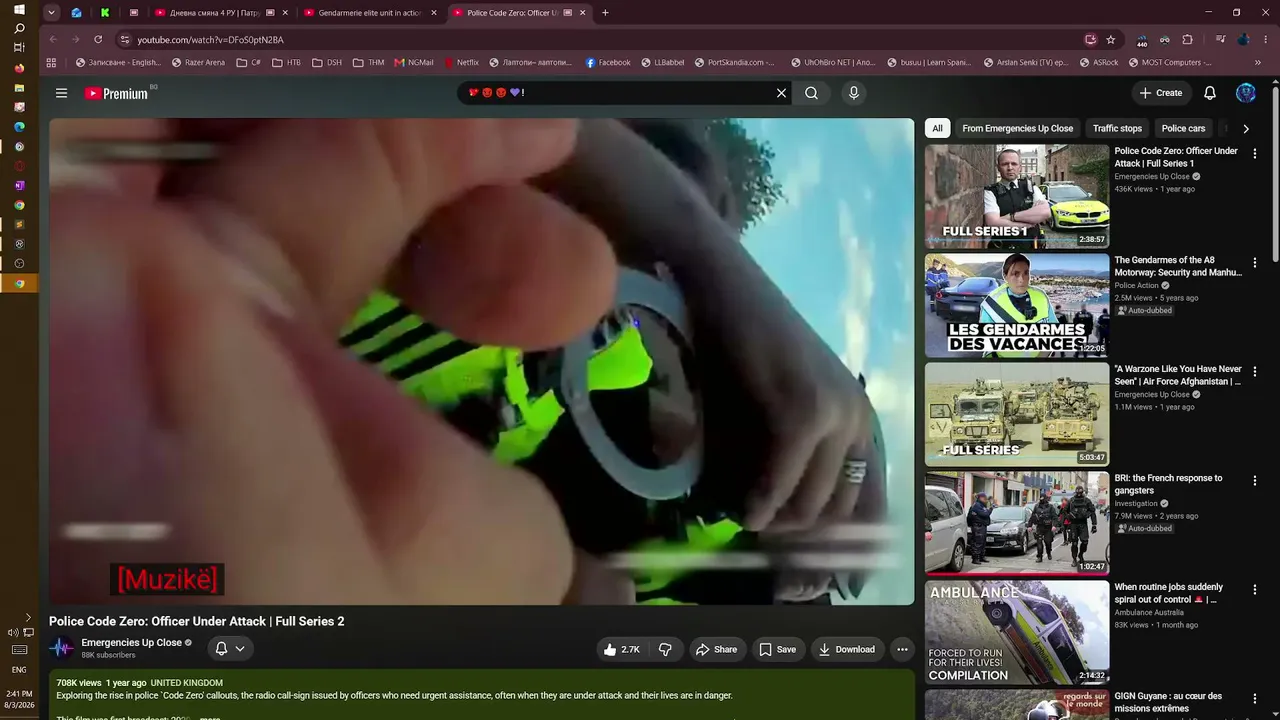The width and height of the screenshot is (1280, 720).
Task: Go to YouTube Premium home logo
Action: tap(116, 93)
